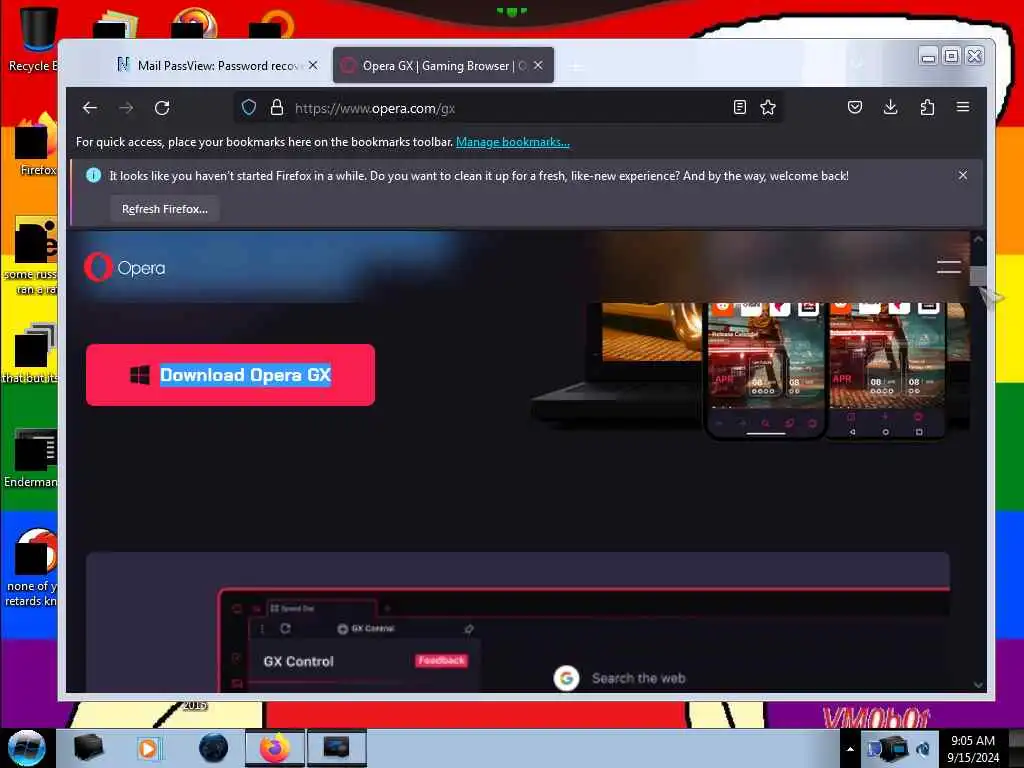Open the Windows Start button

26,748
